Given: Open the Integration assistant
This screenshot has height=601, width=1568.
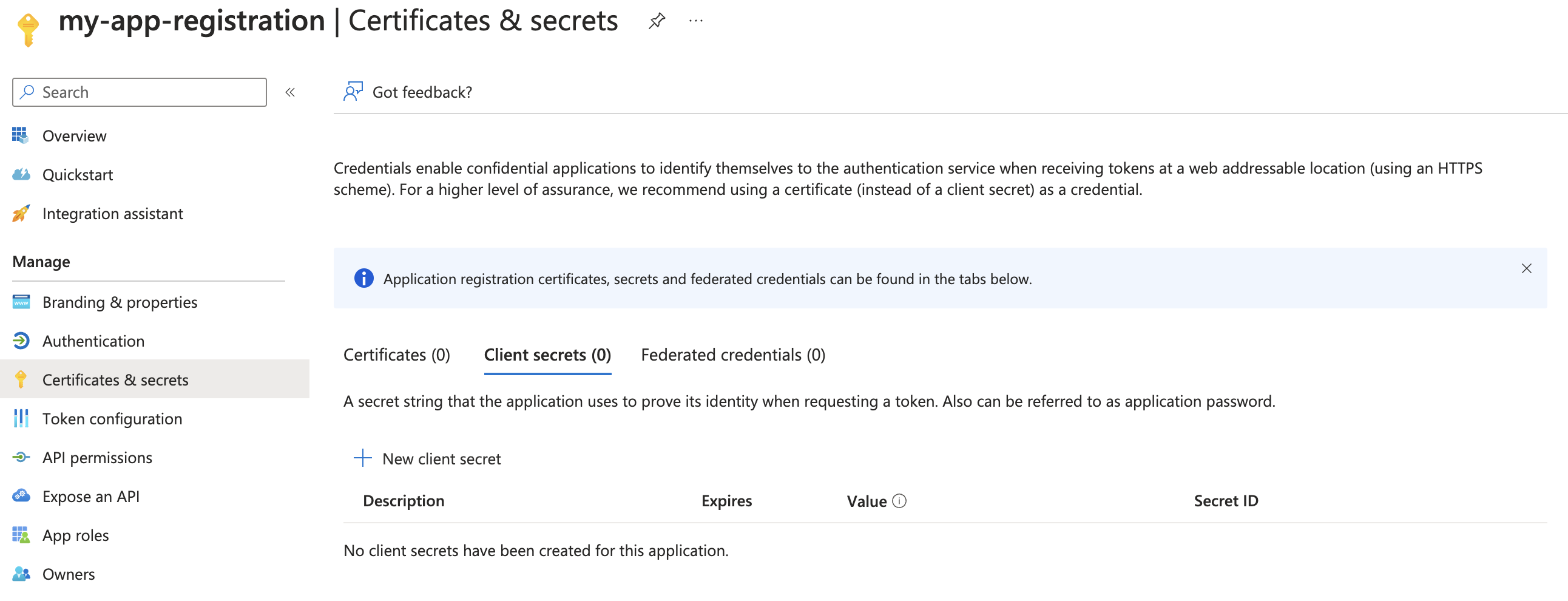Looking at the screenshot, I should coord(112,213).
